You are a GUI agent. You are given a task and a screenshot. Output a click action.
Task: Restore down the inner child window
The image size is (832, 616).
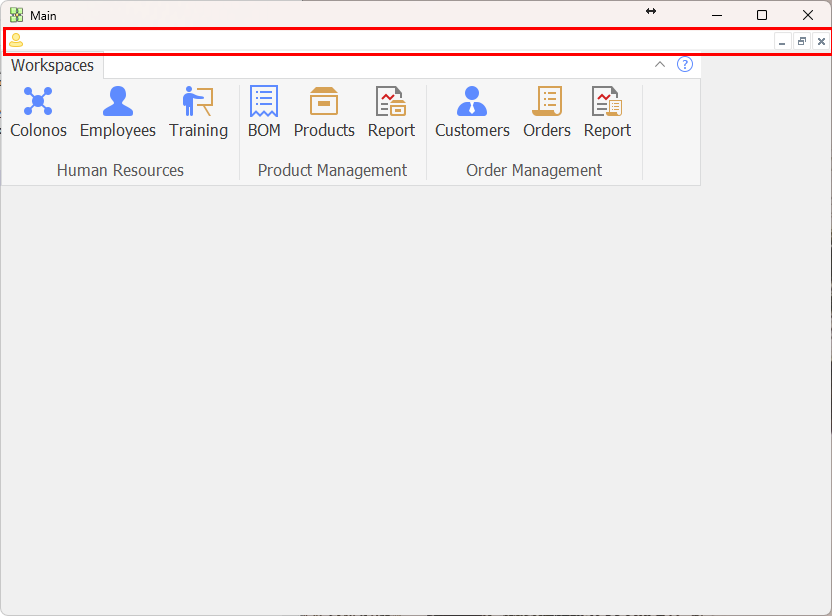(802, 42)
